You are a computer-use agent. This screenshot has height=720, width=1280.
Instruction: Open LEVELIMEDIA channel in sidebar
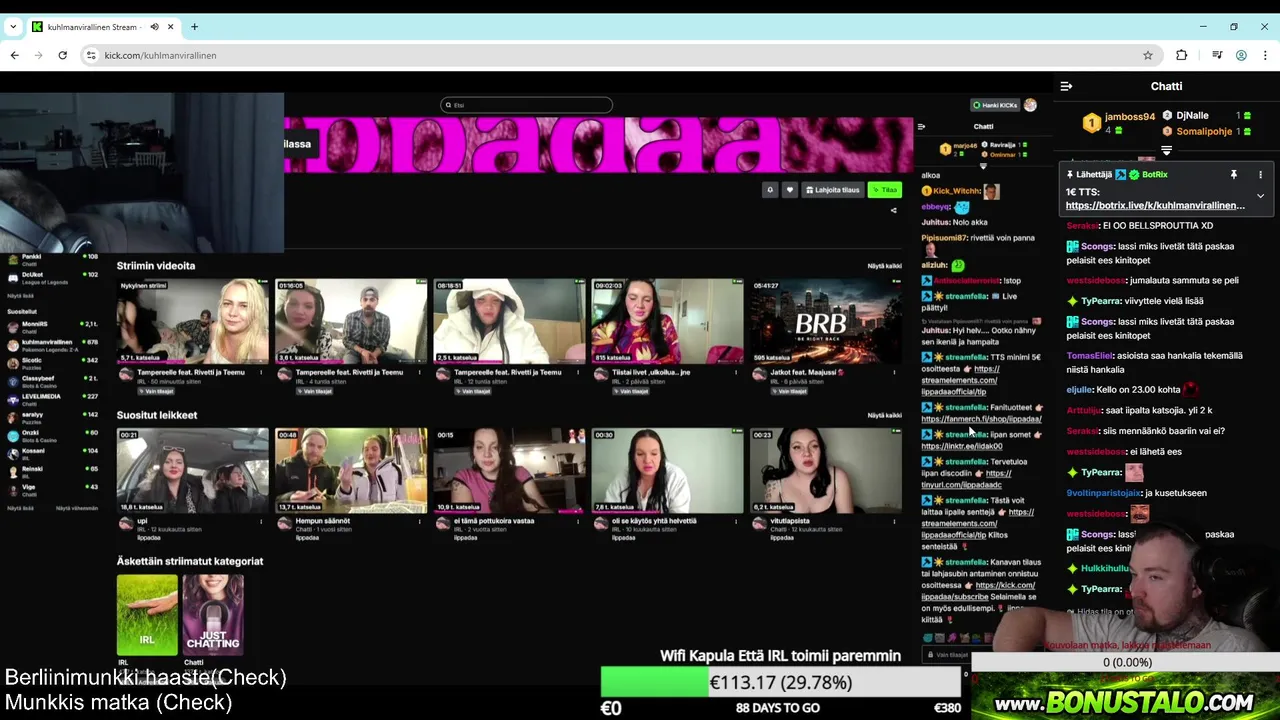[53, 398]
